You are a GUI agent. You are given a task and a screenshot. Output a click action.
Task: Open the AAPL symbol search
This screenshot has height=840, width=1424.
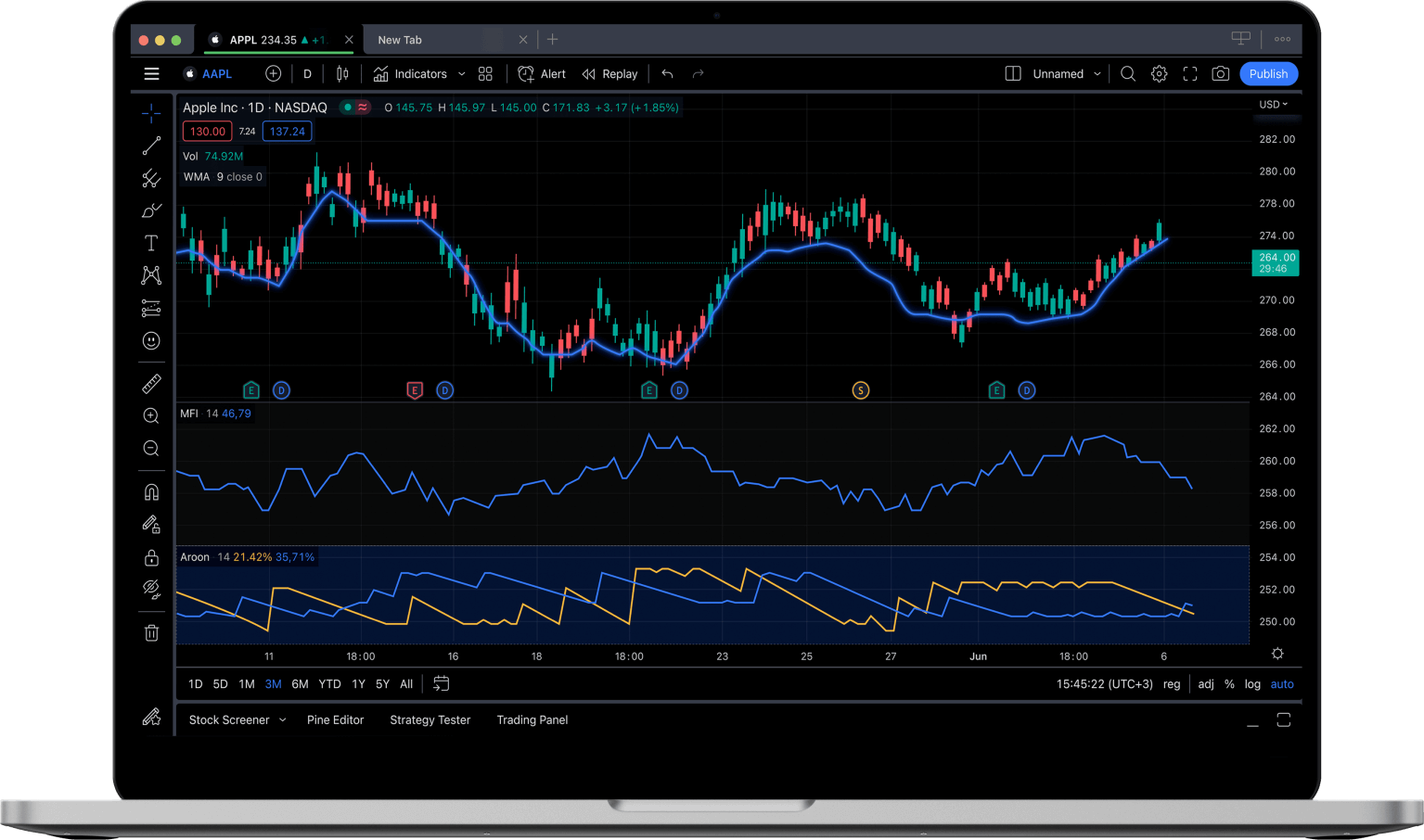(x=208, y=74)
